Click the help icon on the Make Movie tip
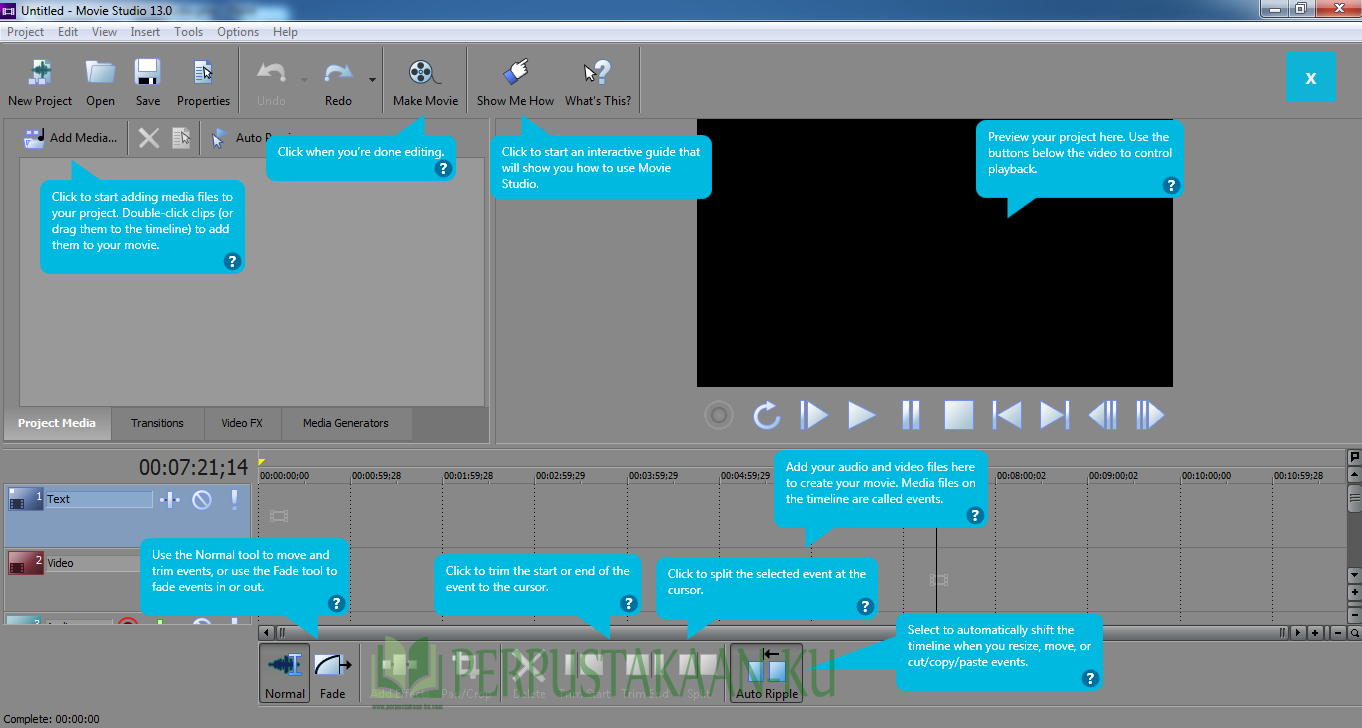The image size is (1362, 728). (444, 169)
